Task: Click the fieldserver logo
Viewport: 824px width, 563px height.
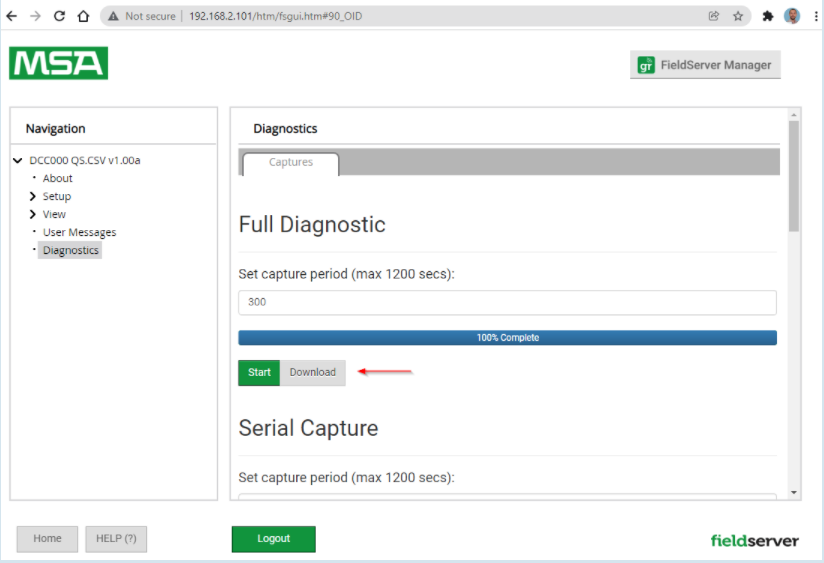Action: 754,540
